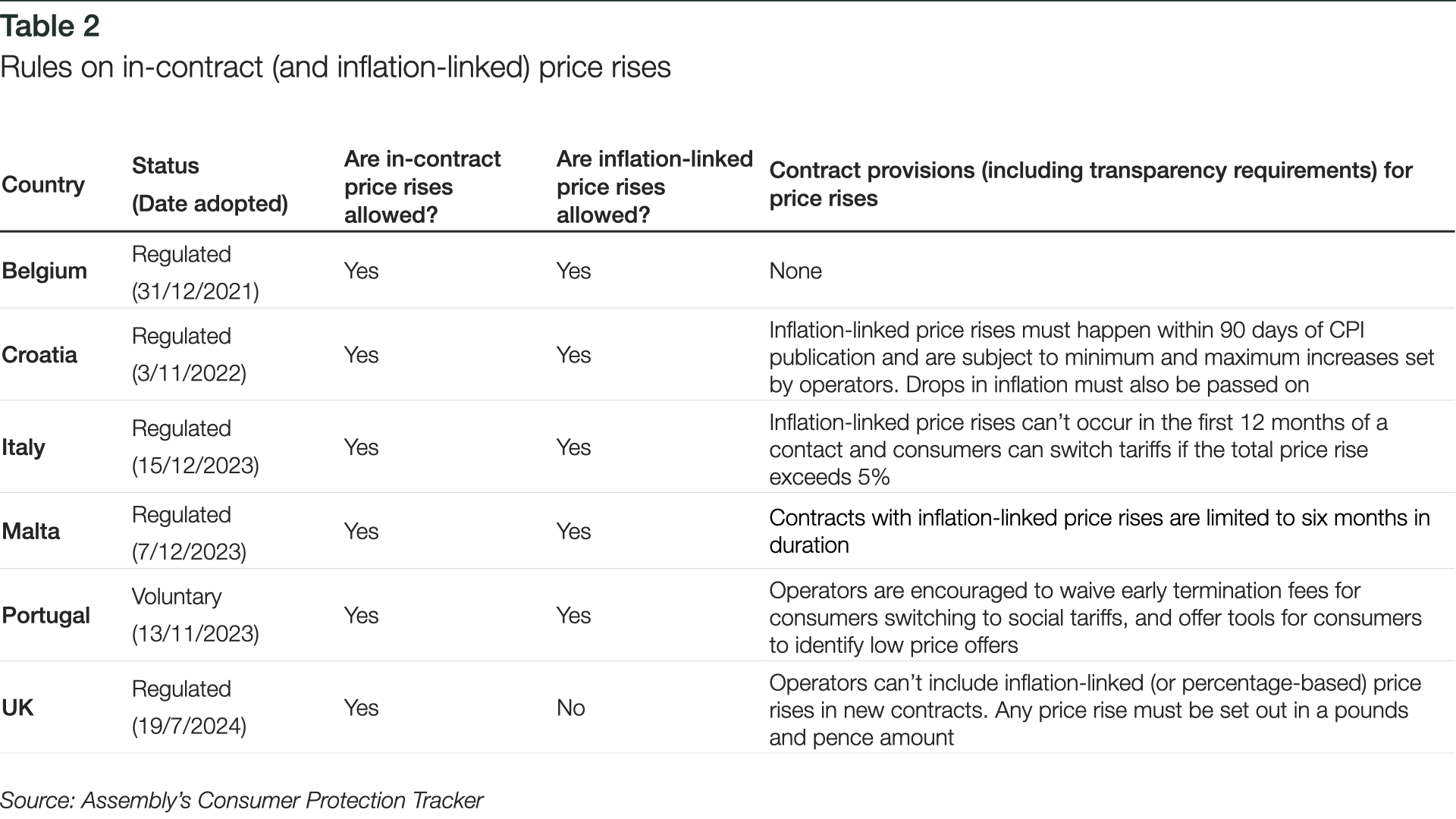Click the Assembly's Consumer Protection Tracker source
This screenshot has height=819, width=1456.
point(241,801)
